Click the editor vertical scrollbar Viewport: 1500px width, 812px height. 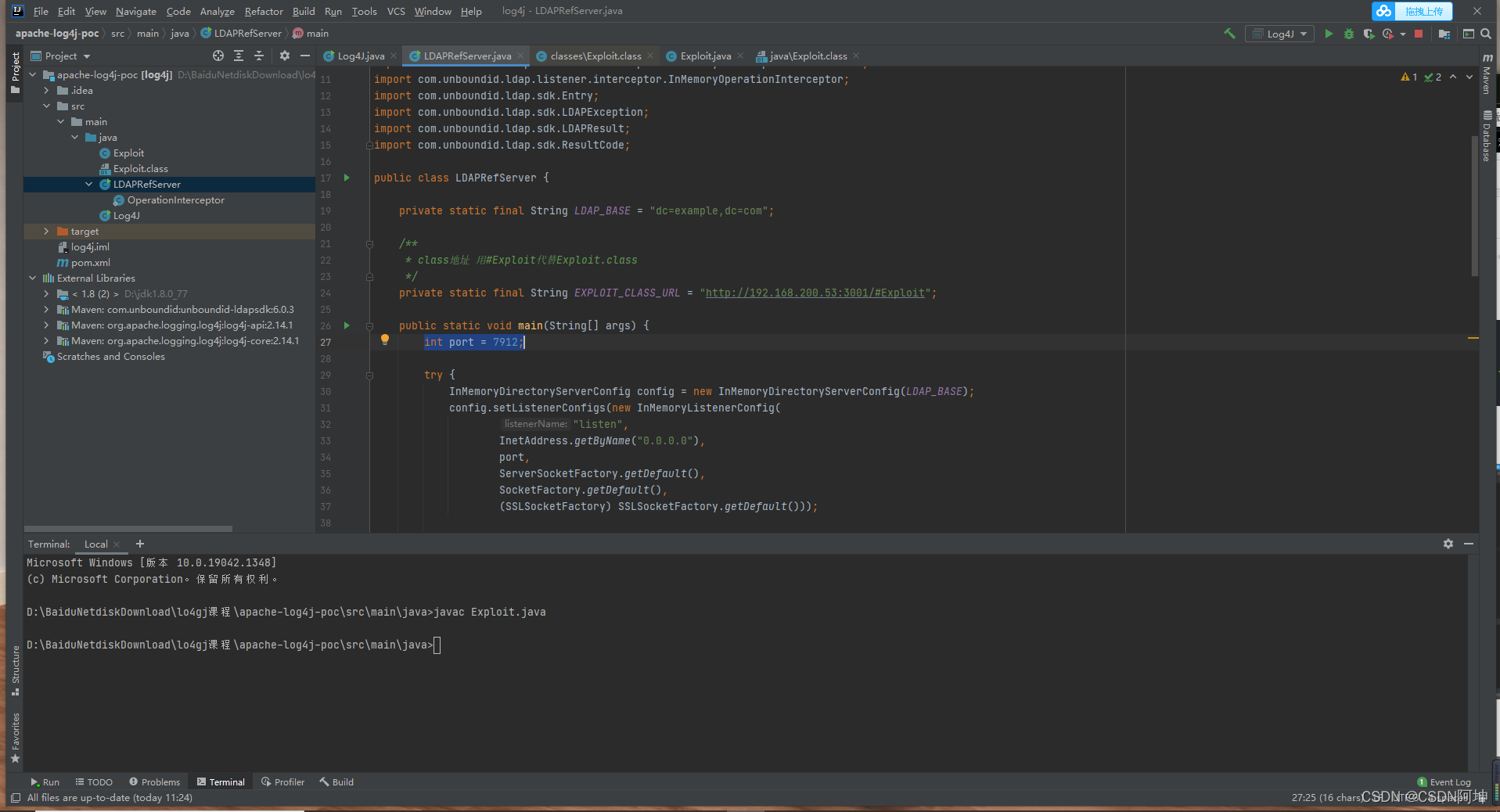coord(1475,206)
